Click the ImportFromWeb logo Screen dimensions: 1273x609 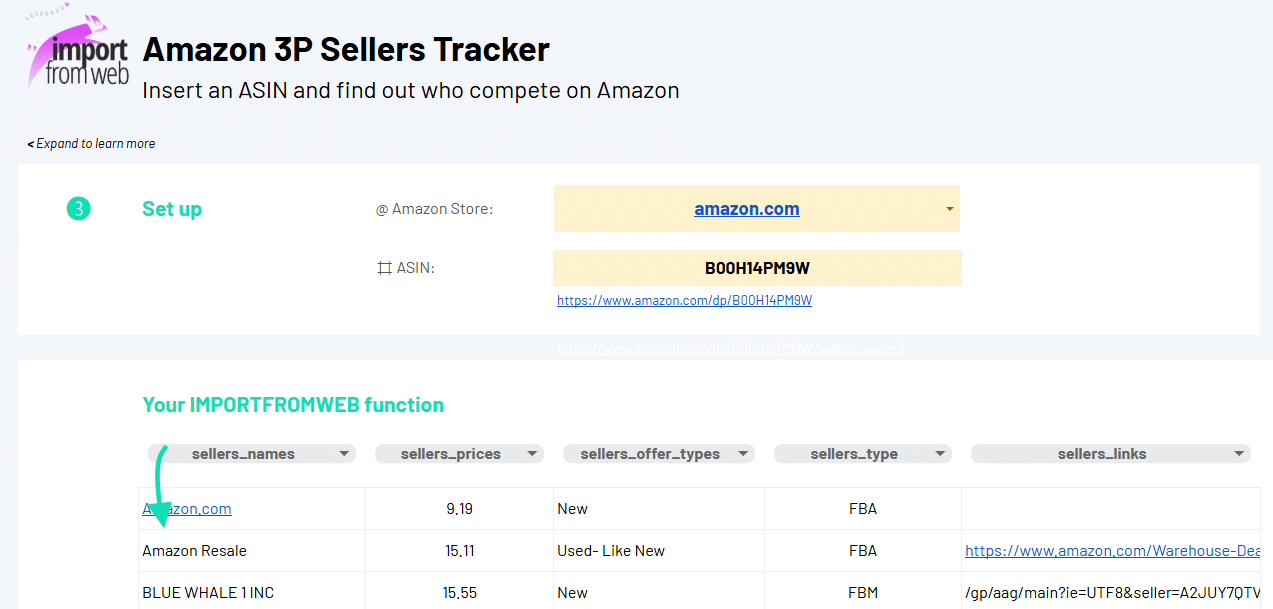point(78,50)
